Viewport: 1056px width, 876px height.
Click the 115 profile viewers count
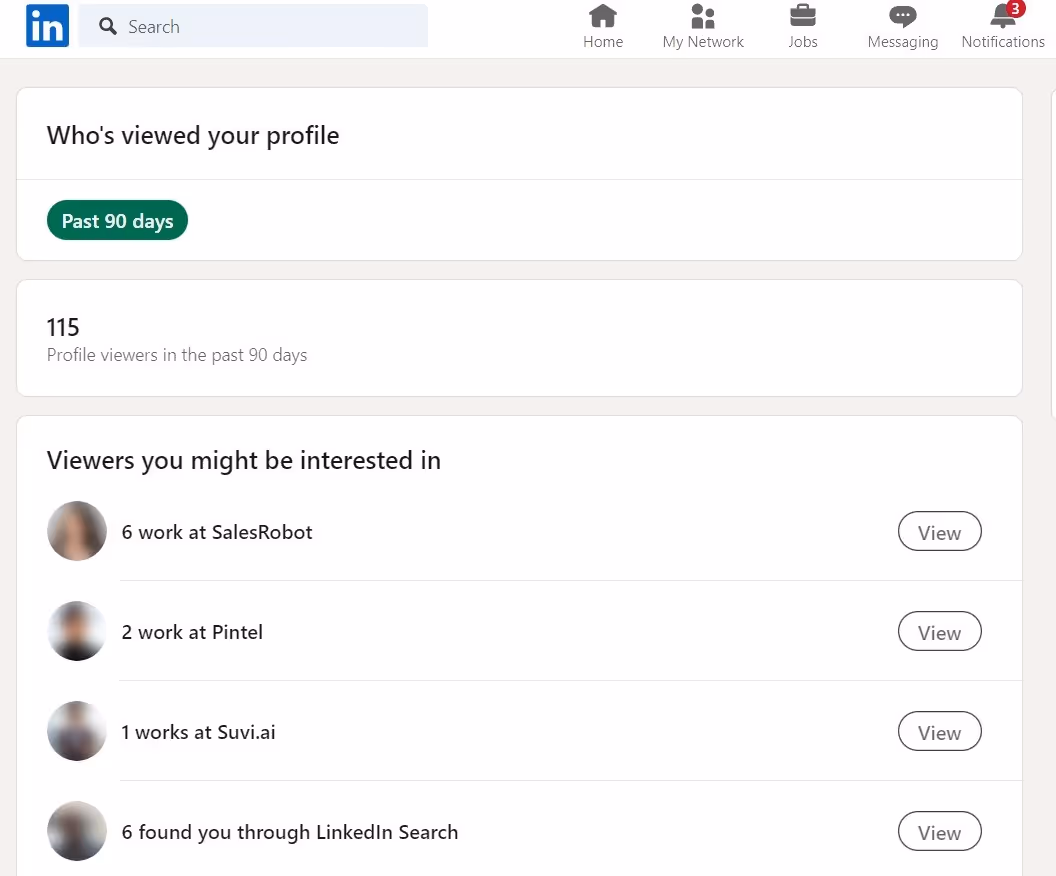(x=63, y=327)
